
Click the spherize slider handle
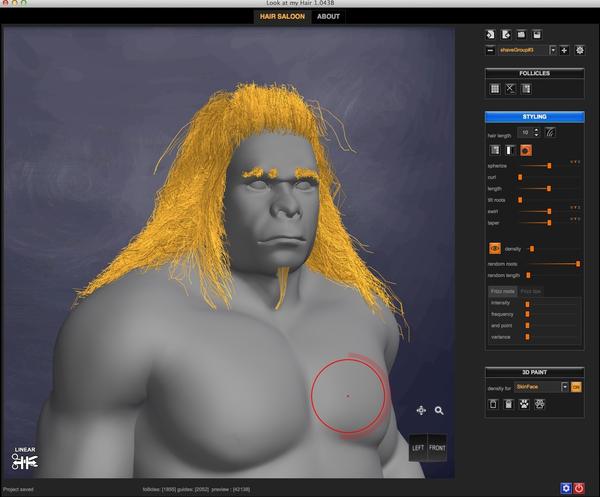pyautogui.click(x=549, y=166)
